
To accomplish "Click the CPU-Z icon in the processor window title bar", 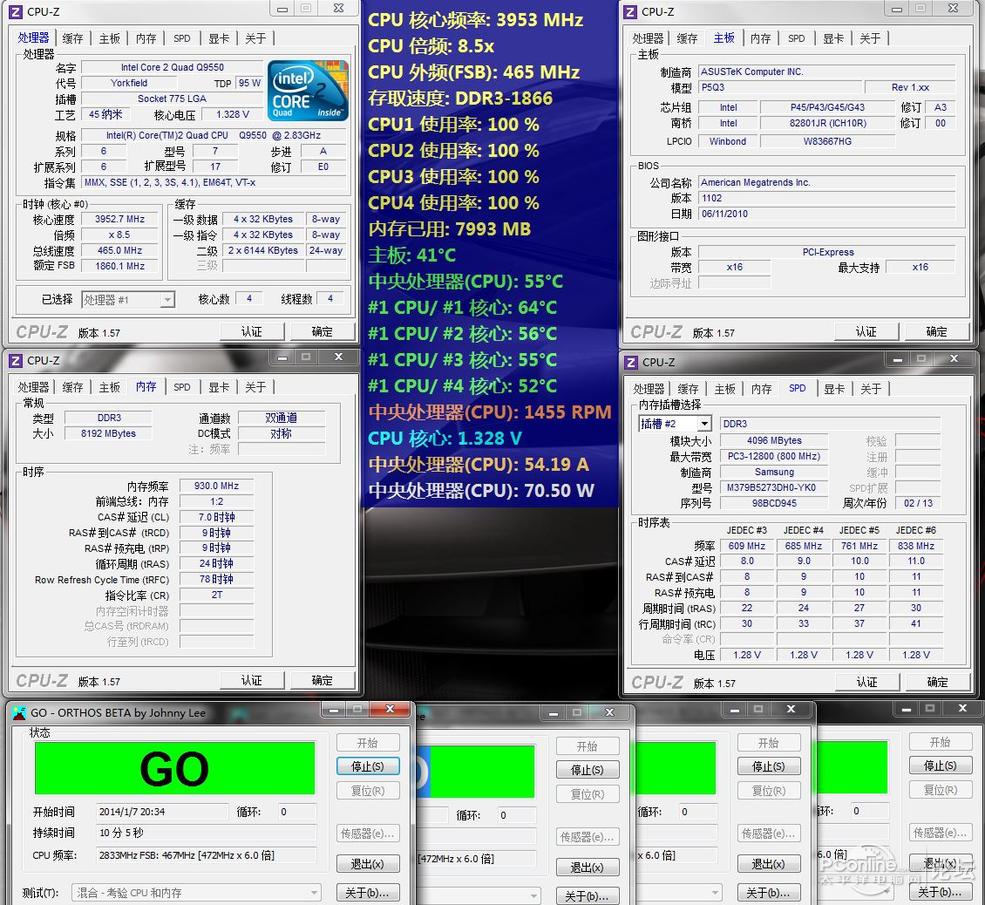I will [16, 11].
